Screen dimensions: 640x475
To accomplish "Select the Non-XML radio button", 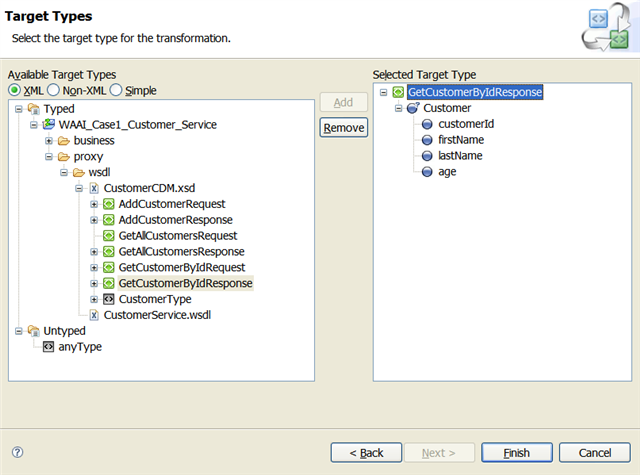I will [55, 90].
